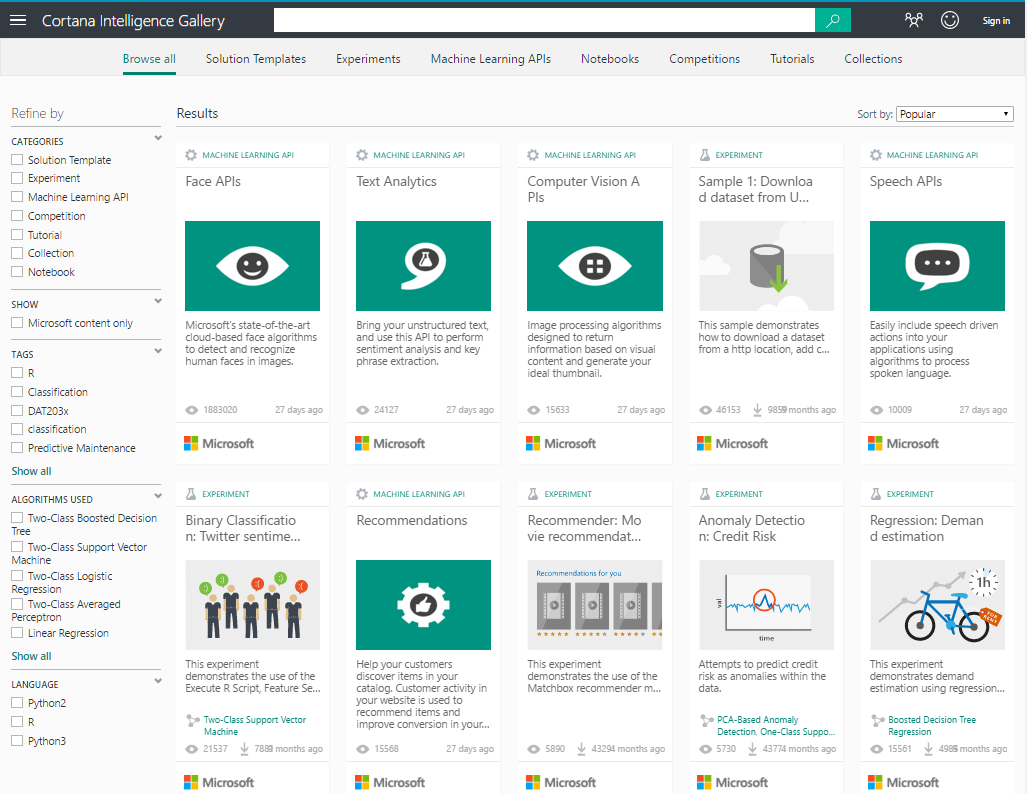Open the Text Analytics speech-bubble flask image
1027x794 pixels.
(x=423, y=266)
